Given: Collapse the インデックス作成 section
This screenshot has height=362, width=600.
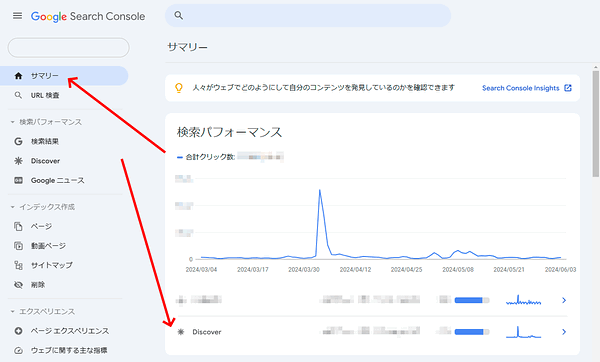Looking at the screenshot, I should (42, 207).
